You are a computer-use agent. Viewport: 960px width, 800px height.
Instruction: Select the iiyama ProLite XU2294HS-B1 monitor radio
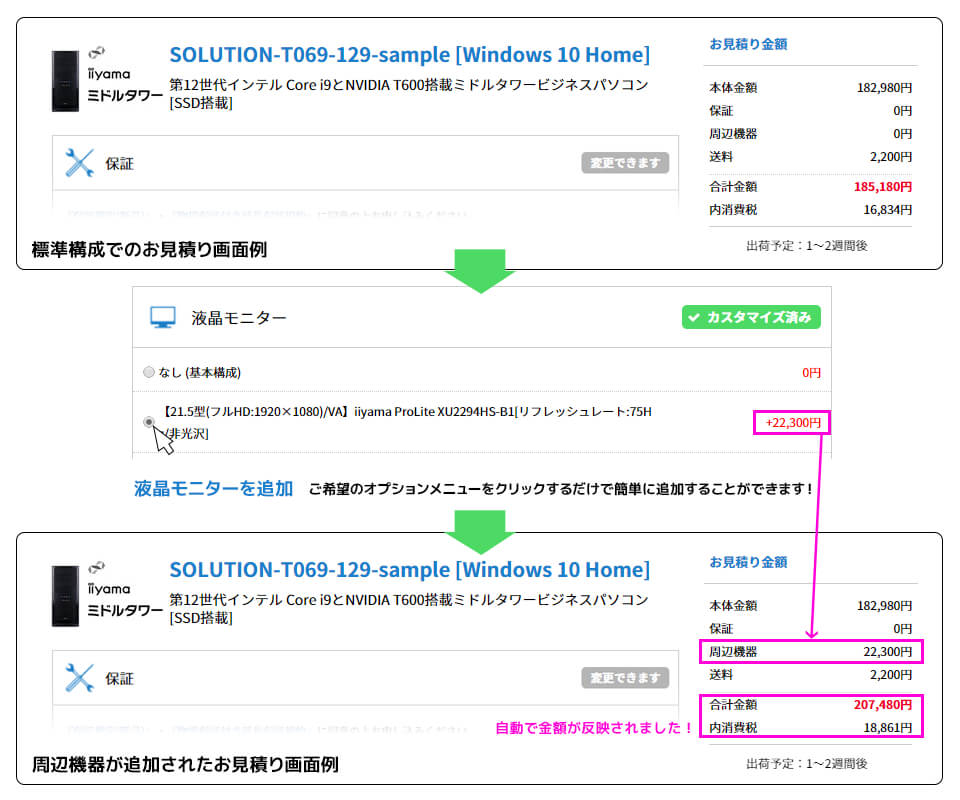pos(149,422)
